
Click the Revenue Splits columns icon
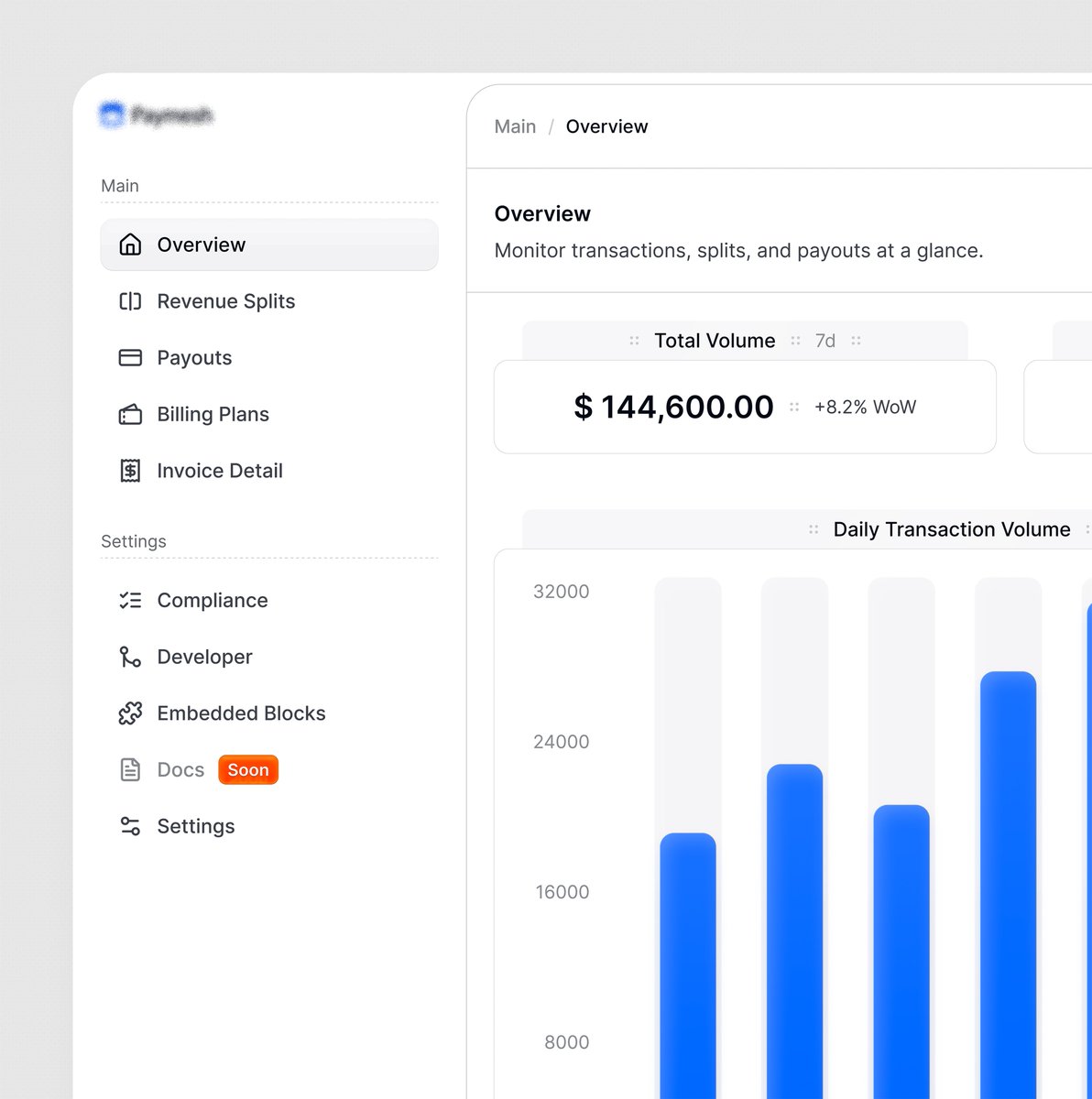[130, 301]
